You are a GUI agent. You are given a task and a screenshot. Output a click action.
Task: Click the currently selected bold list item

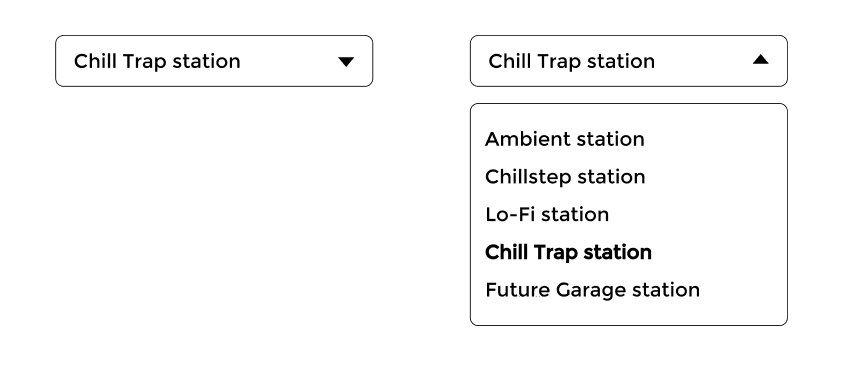coord(568,252)
